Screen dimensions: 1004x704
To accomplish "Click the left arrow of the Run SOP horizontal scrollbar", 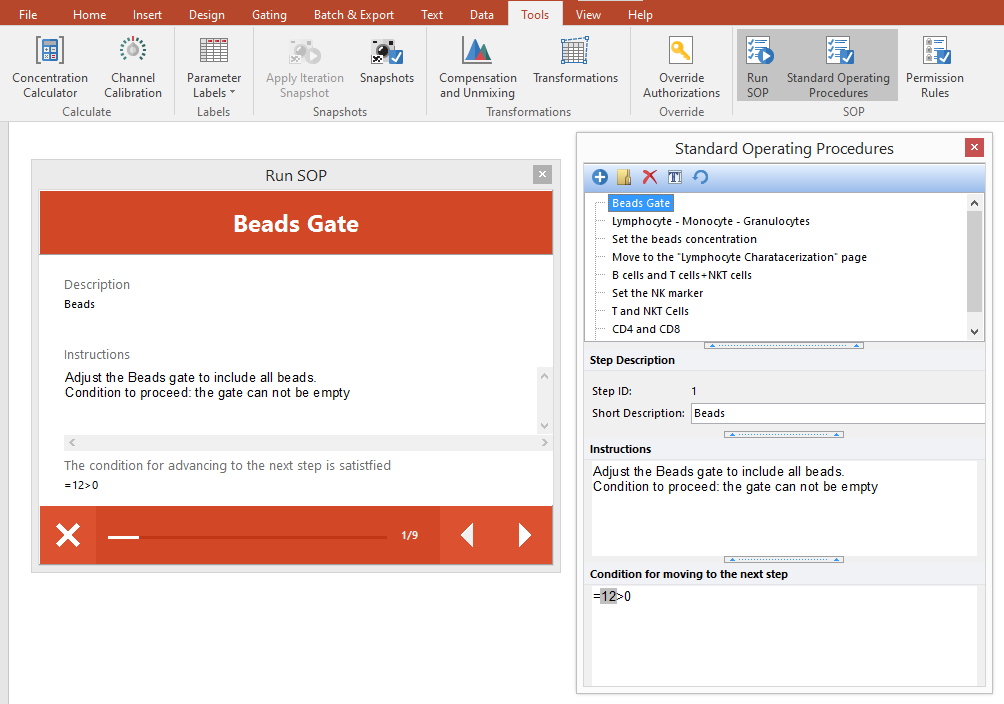I will pyautogui.click(x=72, y=443).
